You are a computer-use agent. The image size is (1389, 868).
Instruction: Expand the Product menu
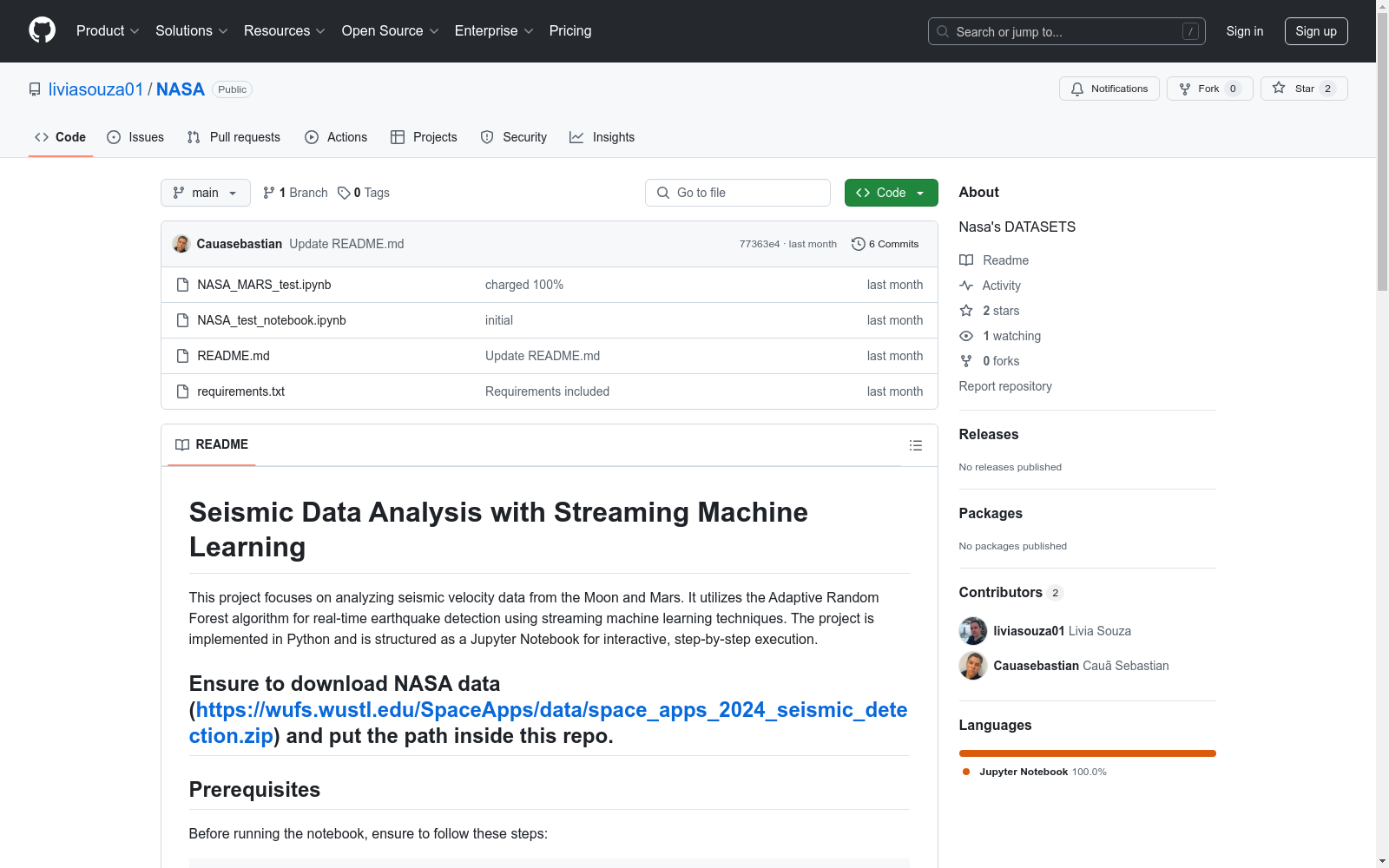[x=108, y=31]
